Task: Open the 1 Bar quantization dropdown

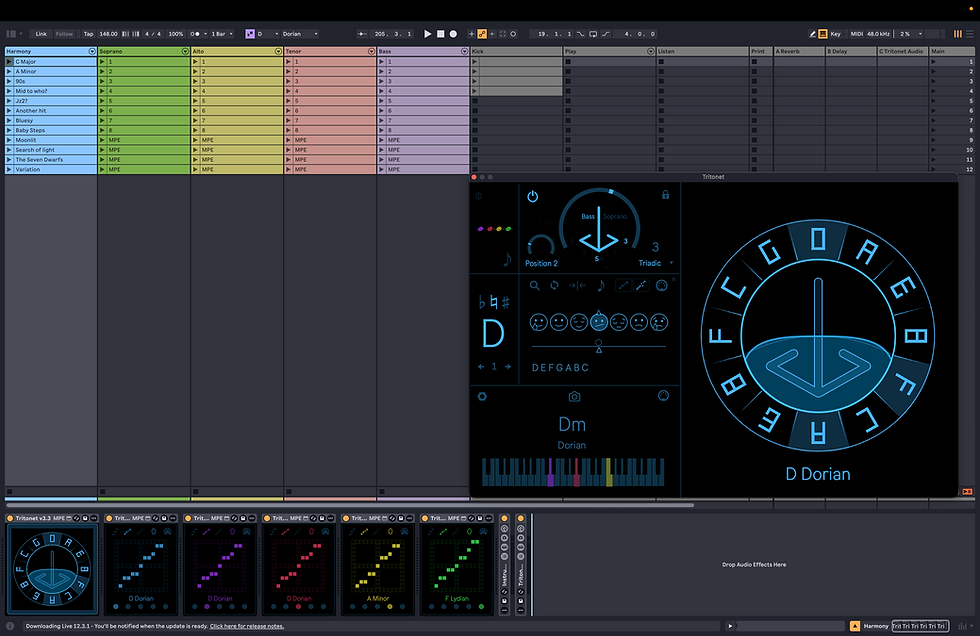Action: [221, 34]
